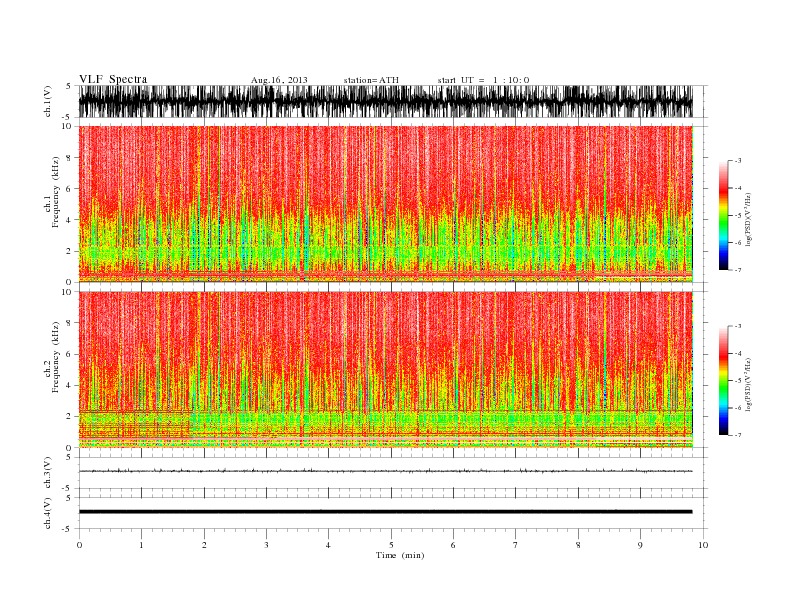Click the '-7' value on ch.2 colorbar
792x612 pixels.
[737, 435]
